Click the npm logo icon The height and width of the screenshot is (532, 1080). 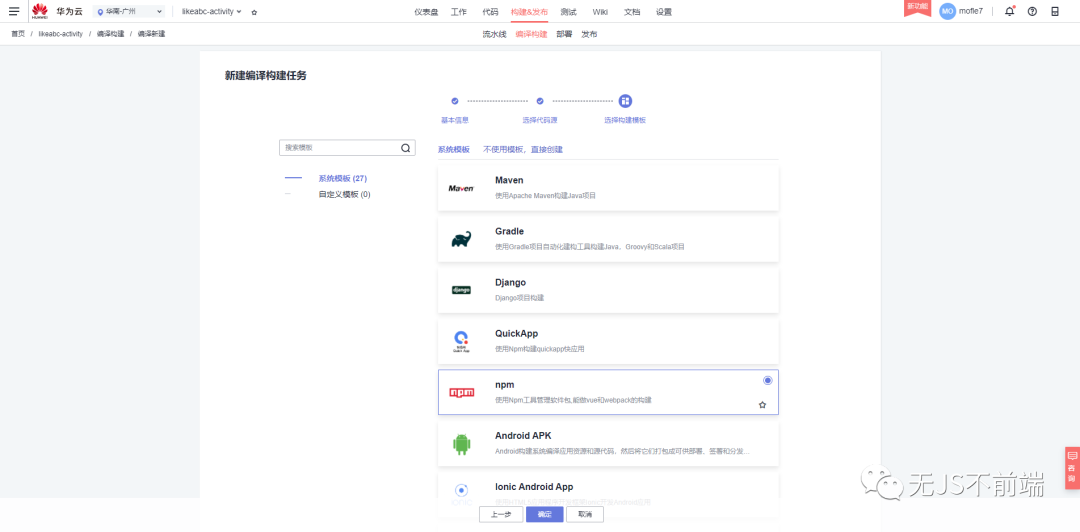pos(461,392)
